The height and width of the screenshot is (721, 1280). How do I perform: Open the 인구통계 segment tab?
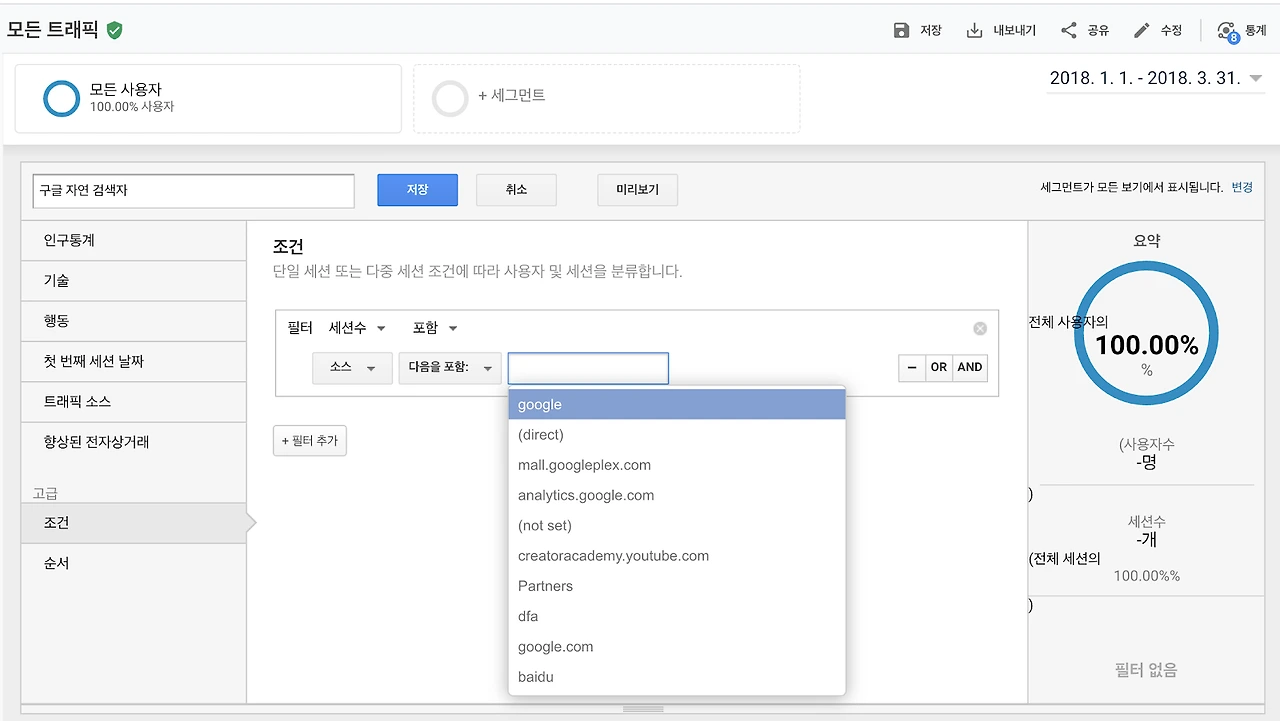(x=134, y=241)
